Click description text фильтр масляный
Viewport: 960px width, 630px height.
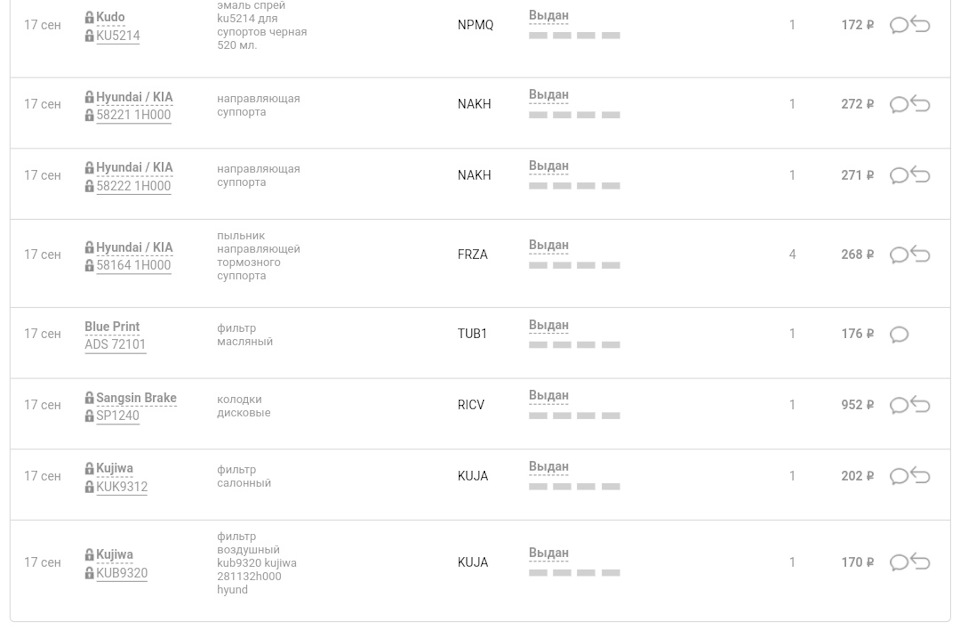tap(245, 335)
